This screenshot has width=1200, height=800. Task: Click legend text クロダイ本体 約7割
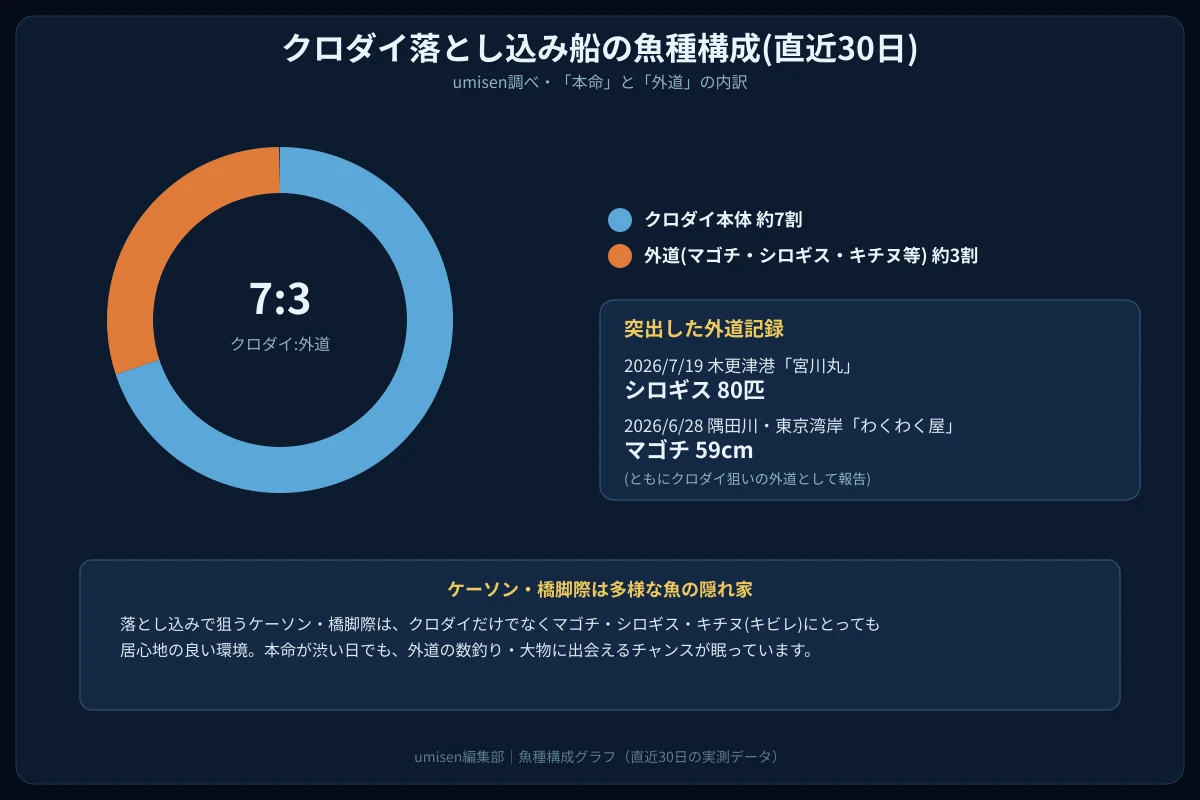723,220
